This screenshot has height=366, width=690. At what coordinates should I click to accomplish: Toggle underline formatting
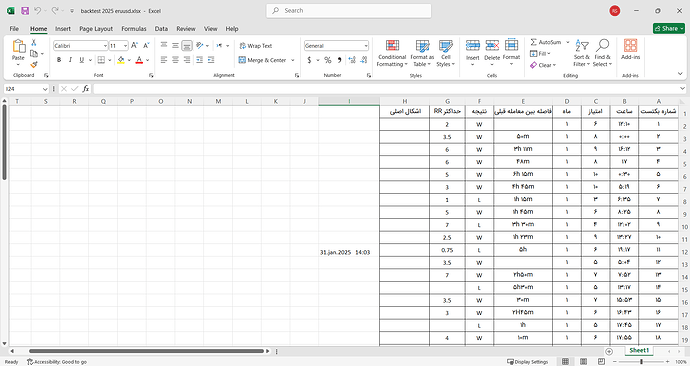point(81,60)
